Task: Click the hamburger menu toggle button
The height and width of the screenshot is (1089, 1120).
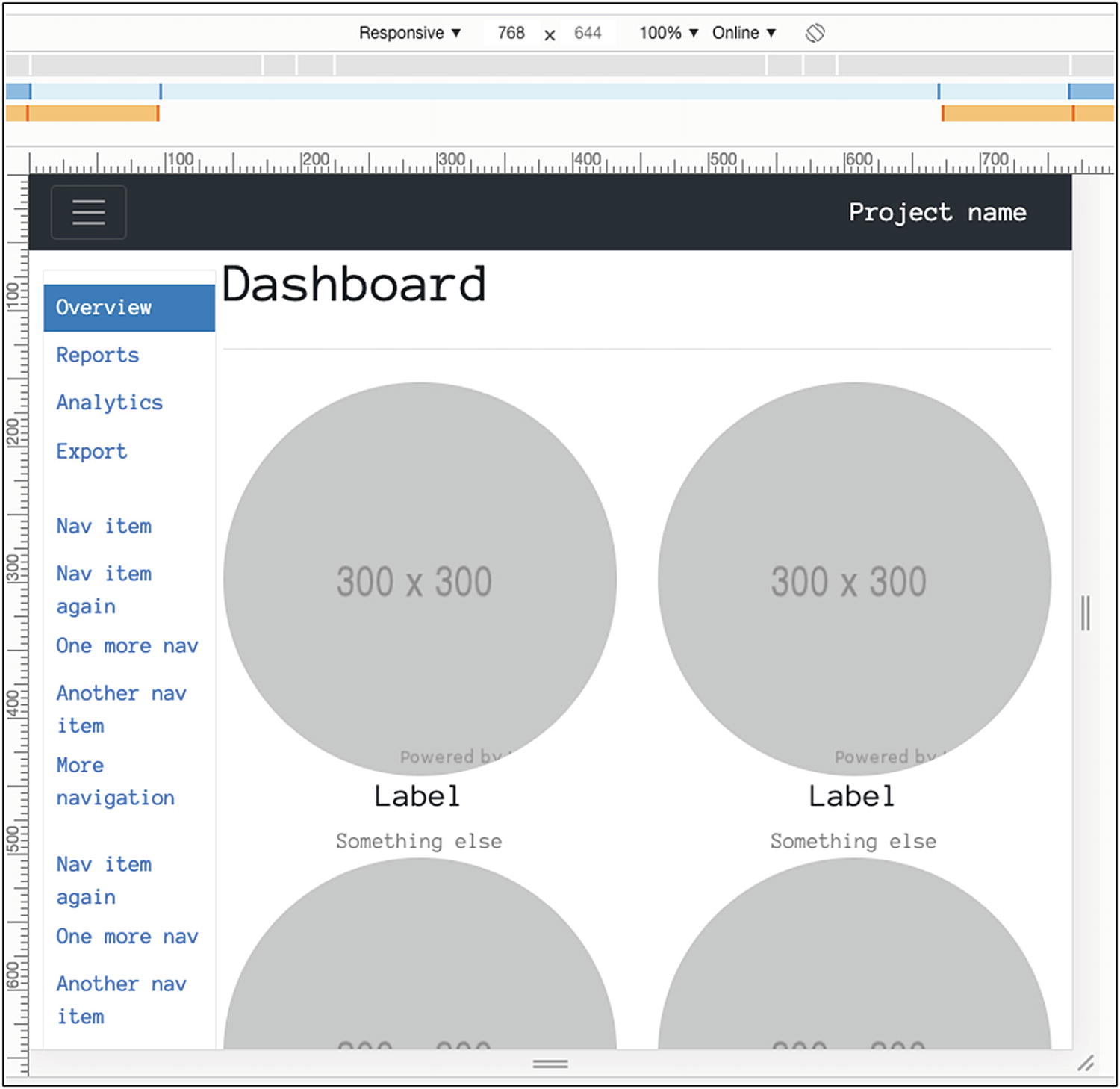Action: coord(88,212)
